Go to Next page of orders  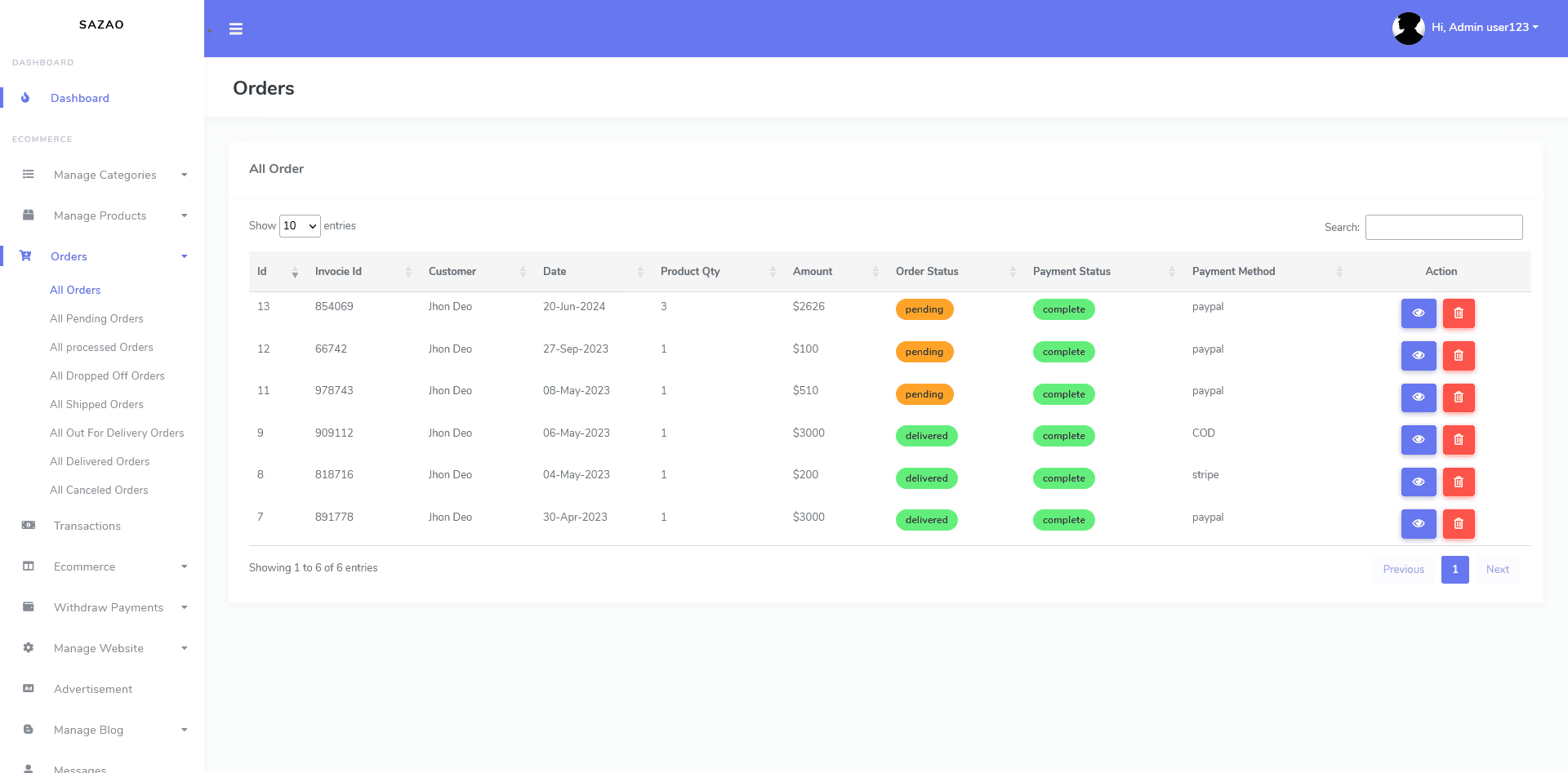(x=1497, y=570)
